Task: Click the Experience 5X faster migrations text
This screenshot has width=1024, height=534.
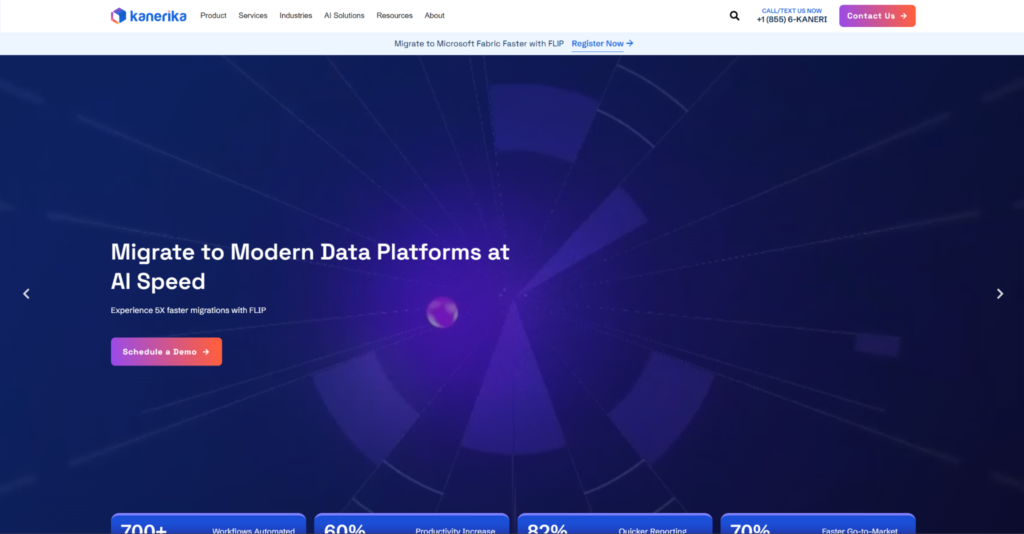Action: (x=188, y=310)
